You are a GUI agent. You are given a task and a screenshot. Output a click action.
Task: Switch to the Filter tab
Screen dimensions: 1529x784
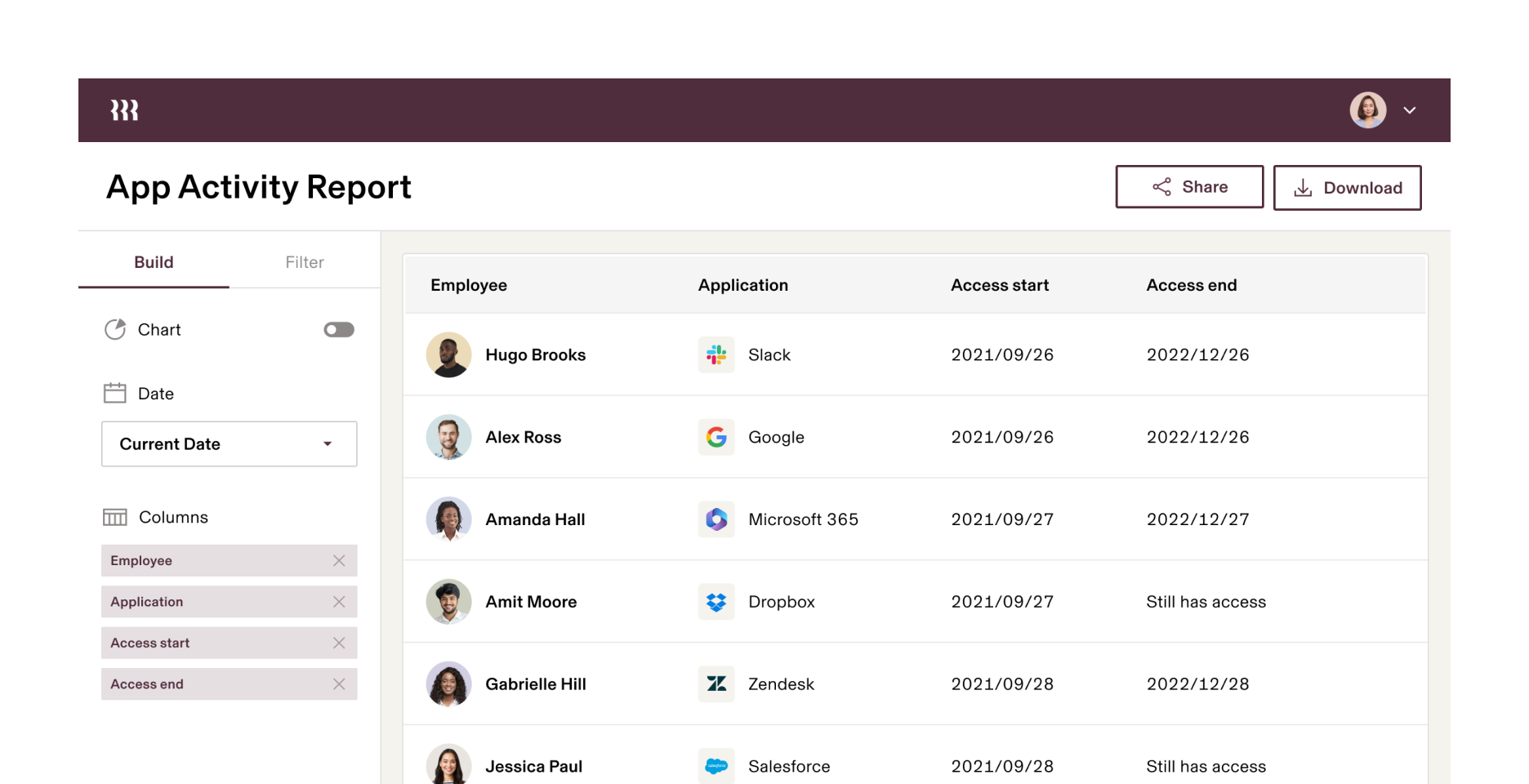tap(305, 262)
